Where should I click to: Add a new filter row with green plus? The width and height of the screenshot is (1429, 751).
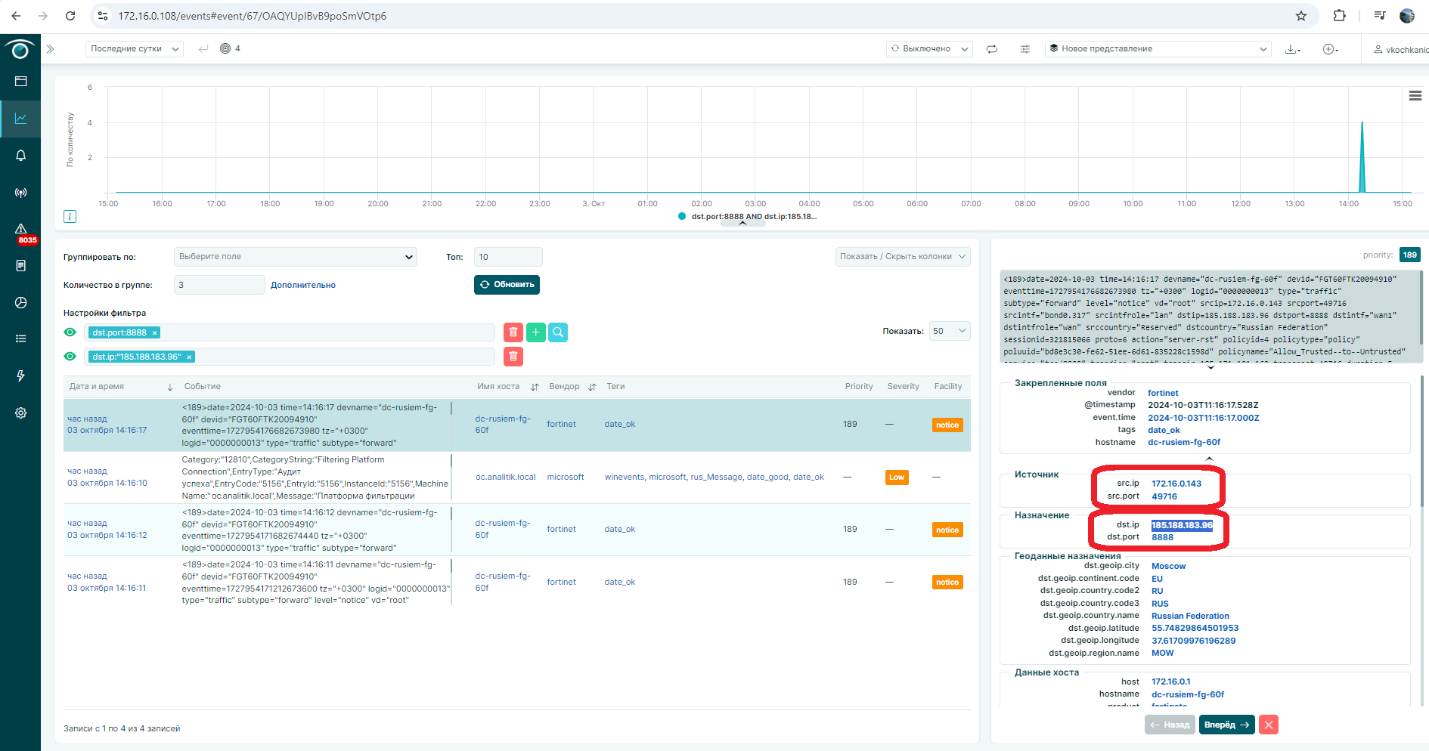point(535,332)
